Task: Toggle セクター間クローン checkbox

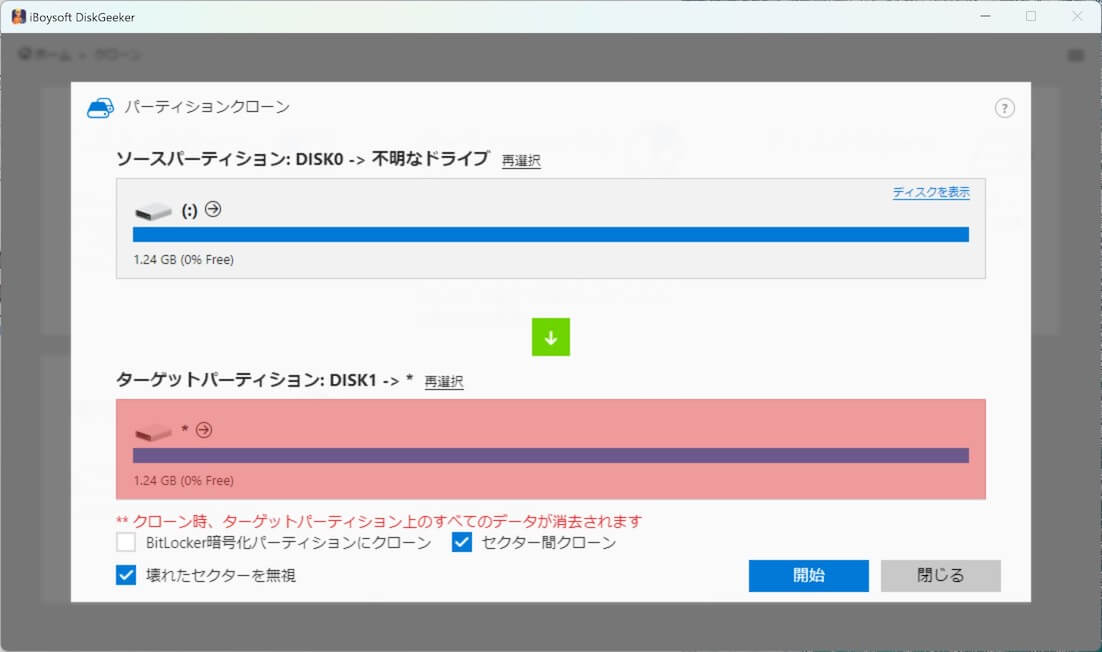Action: click(462, 542)
